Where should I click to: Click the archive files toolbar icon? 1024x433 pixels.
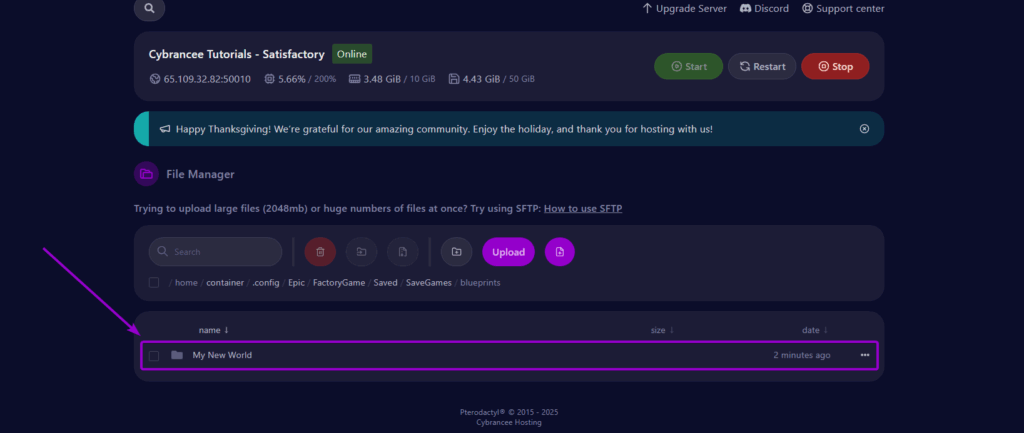click(402, 251)
